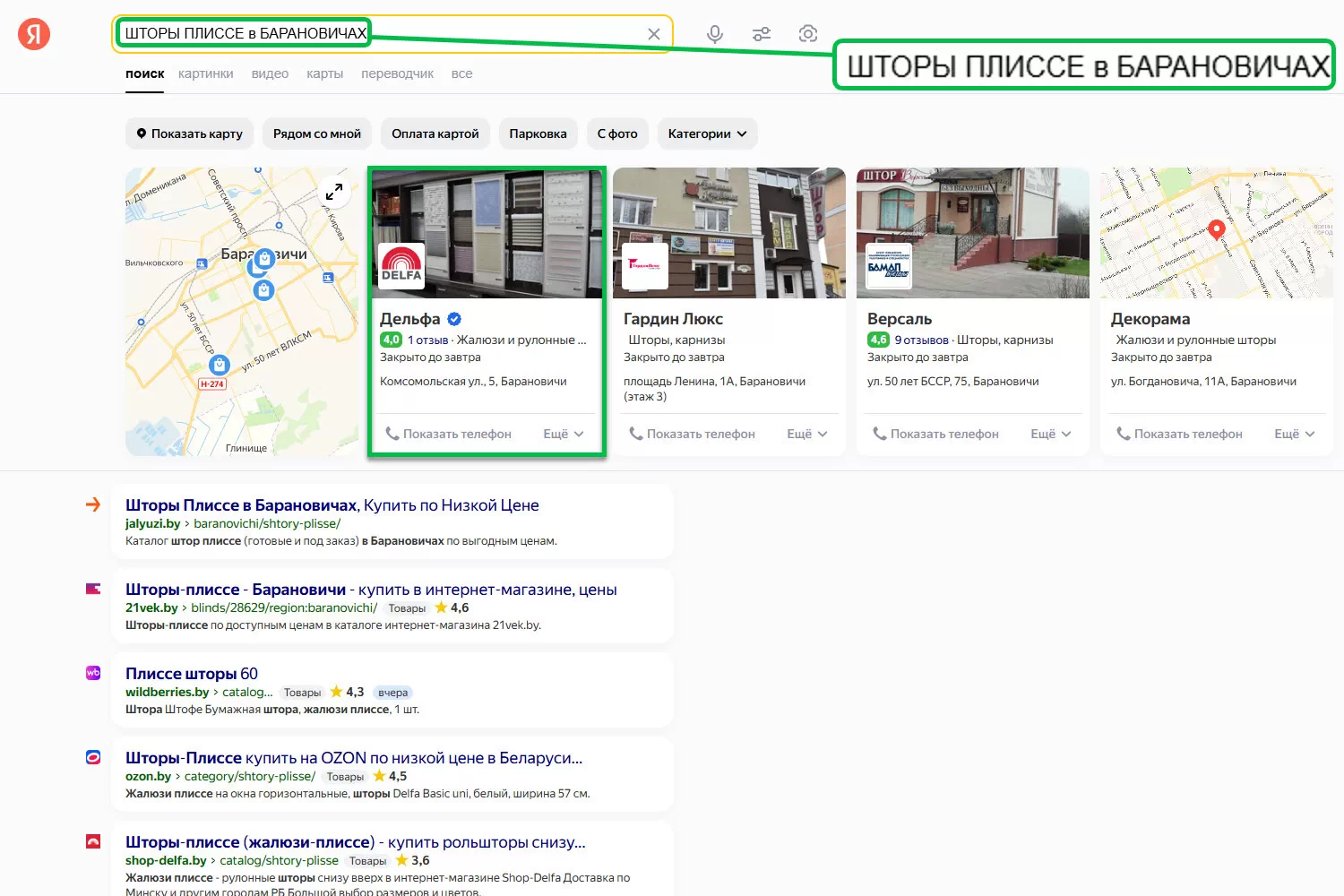1344x896 pixels.
Task: Click the search query input field
Action: point(502,34)
